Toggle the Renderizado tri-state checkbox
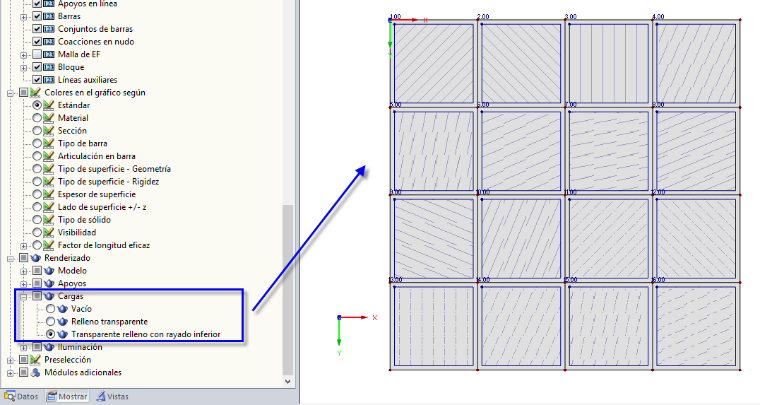 tap(23, 258)
